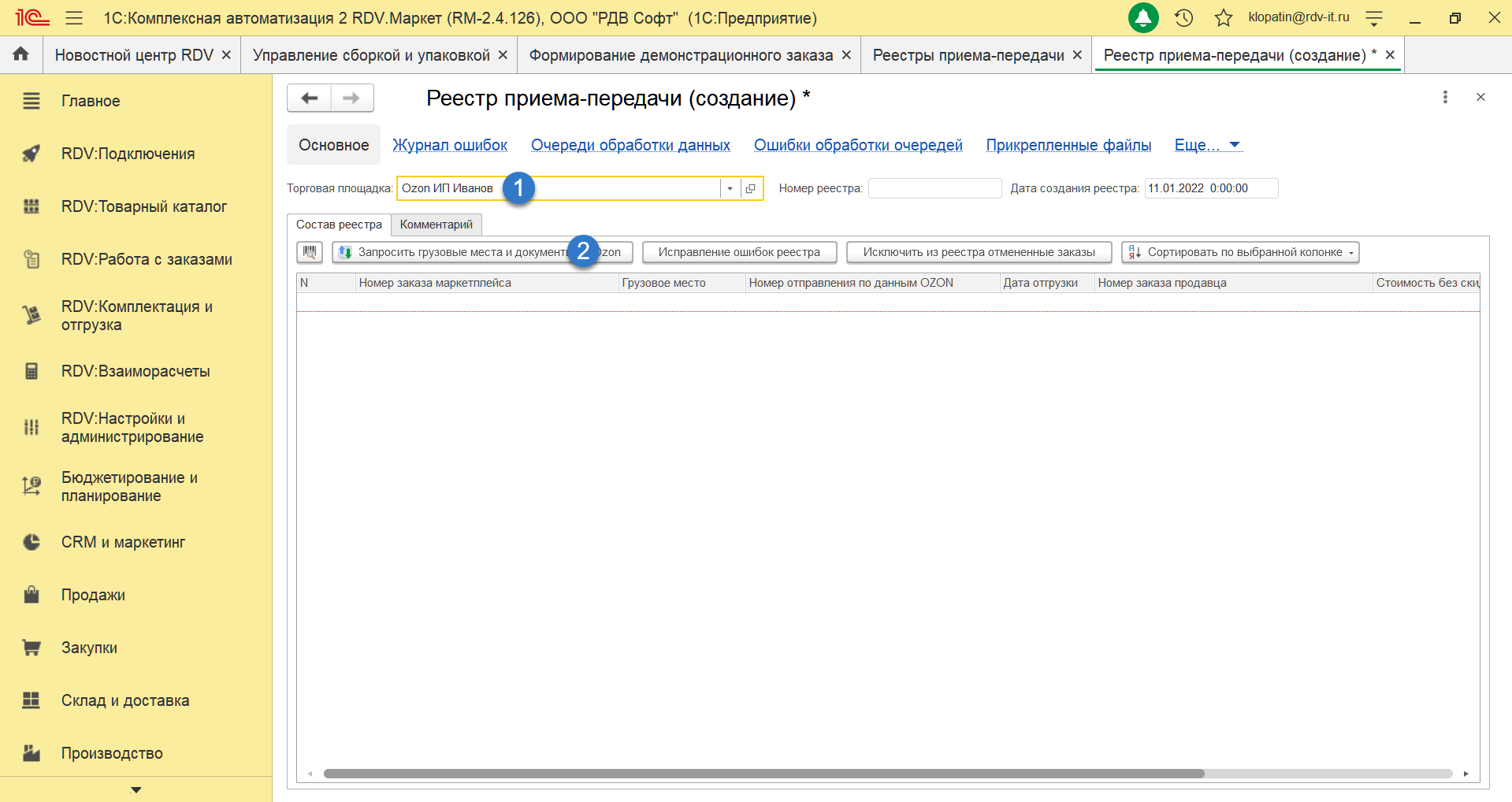This screenshot has height=802, width=1512.
Task: Click Исправление ошибок реестра button
Action: tap(739, 252)
